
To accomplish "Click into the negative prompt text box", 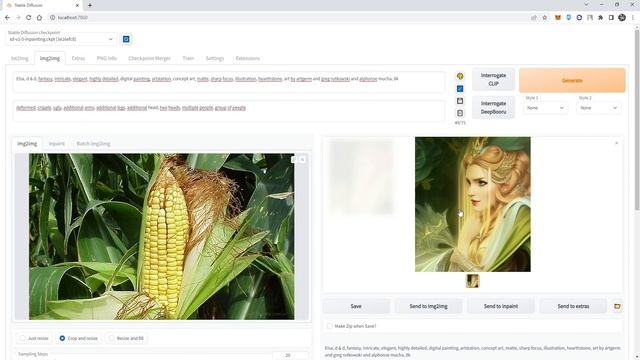I will click(x=229, y=111).
